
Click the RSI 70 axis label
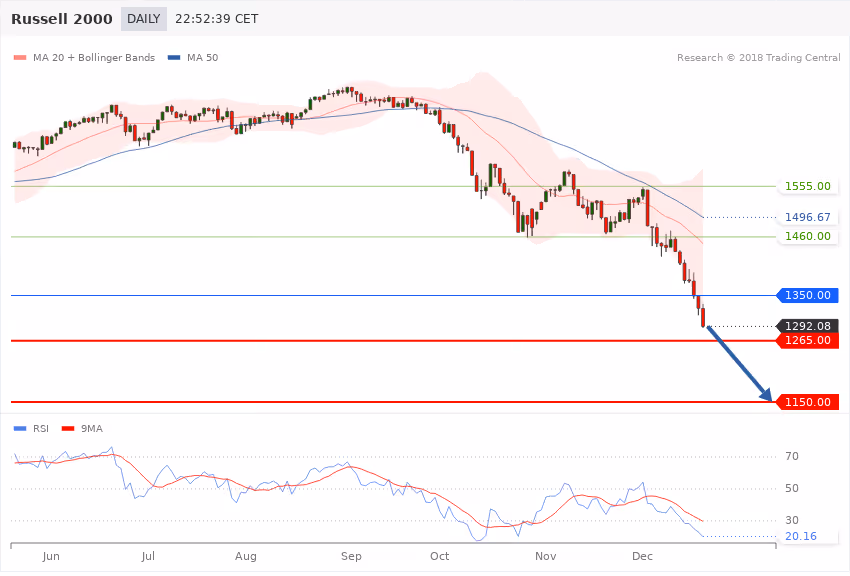pyautogui.click(x=792, y=456)
